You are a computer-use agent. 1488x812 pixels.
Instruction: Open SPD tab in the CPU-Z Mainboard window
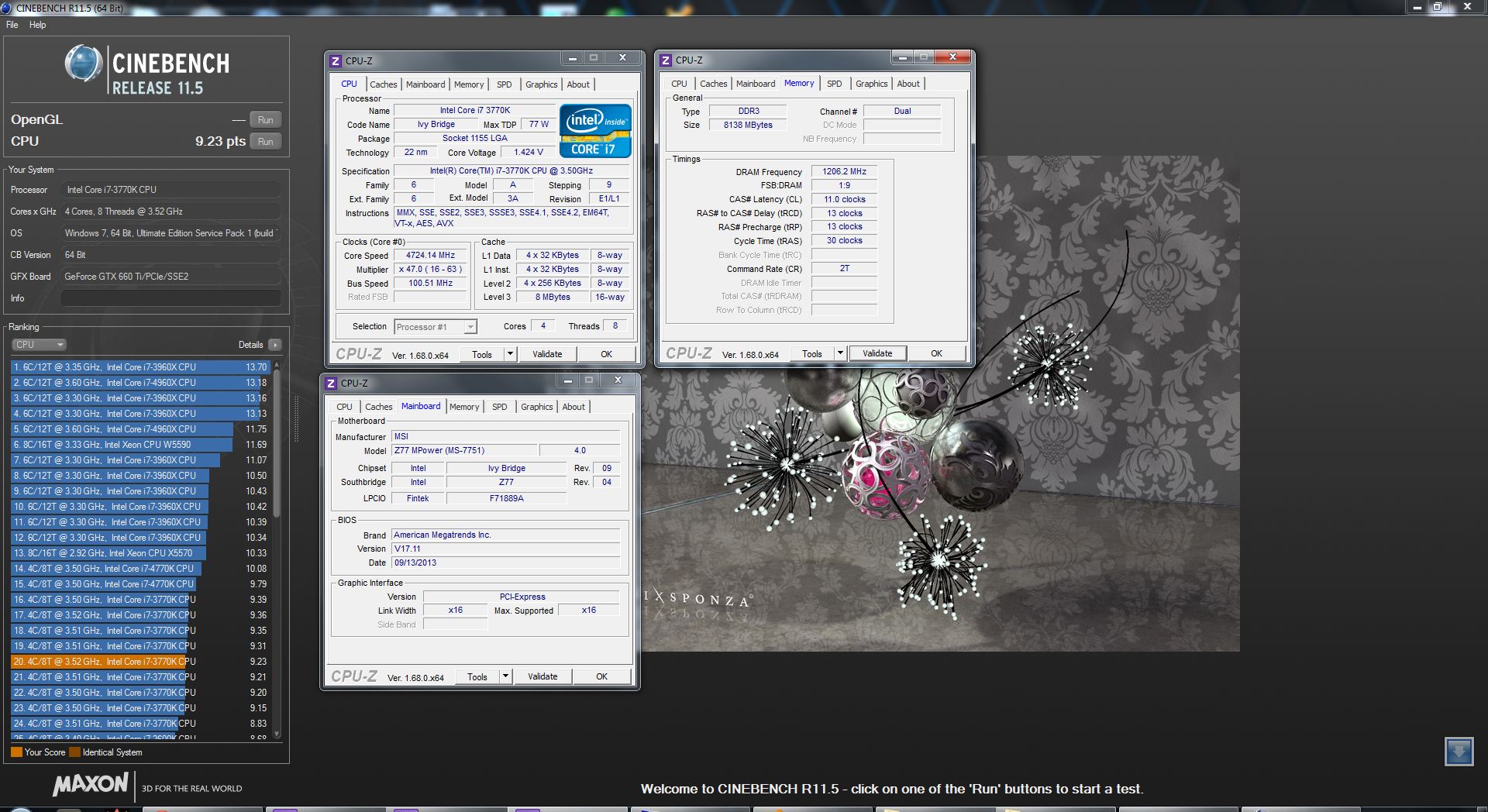click(500, 407)
